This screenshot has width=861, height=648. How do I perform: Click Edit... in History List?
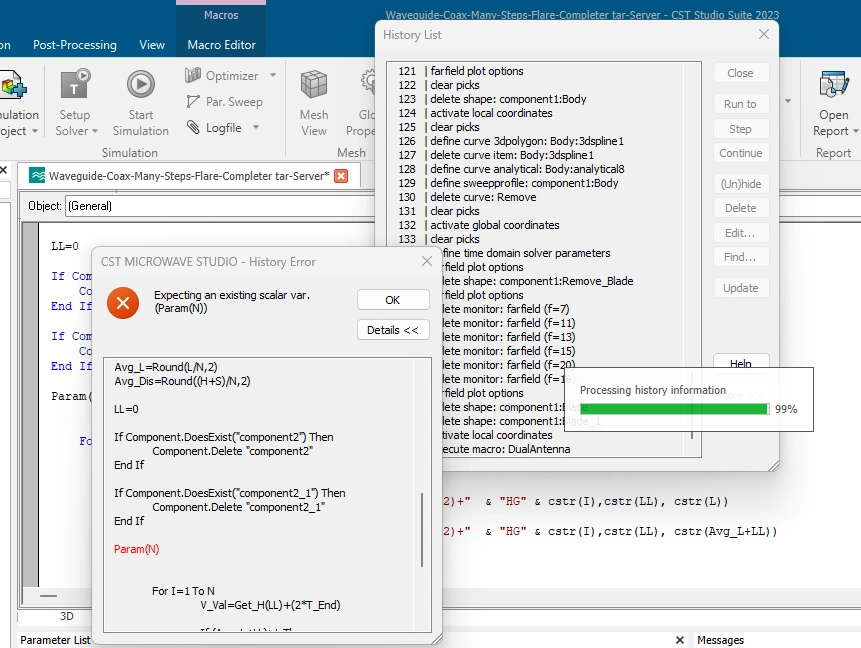pos(741,233)
